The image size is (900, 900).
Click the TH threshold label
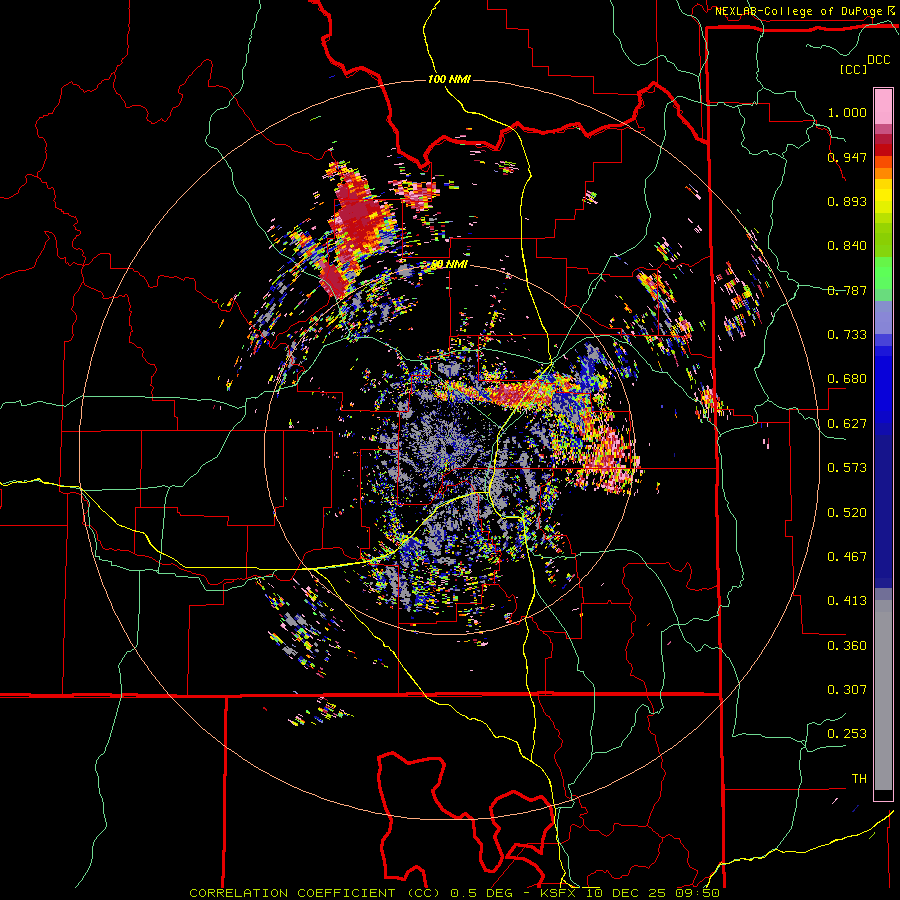pos(859,779)
